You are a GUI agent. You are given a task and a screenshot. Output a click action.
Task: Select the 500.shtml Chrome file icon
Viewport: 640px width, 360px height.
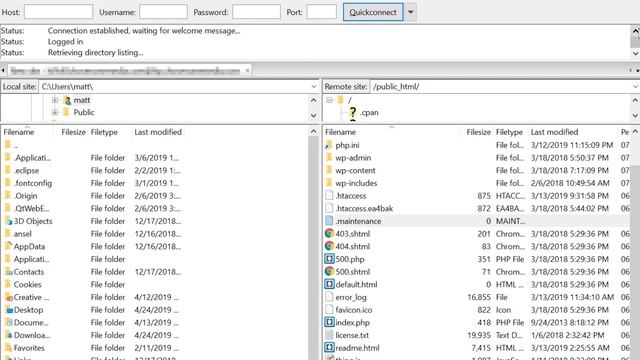[329, 271]
